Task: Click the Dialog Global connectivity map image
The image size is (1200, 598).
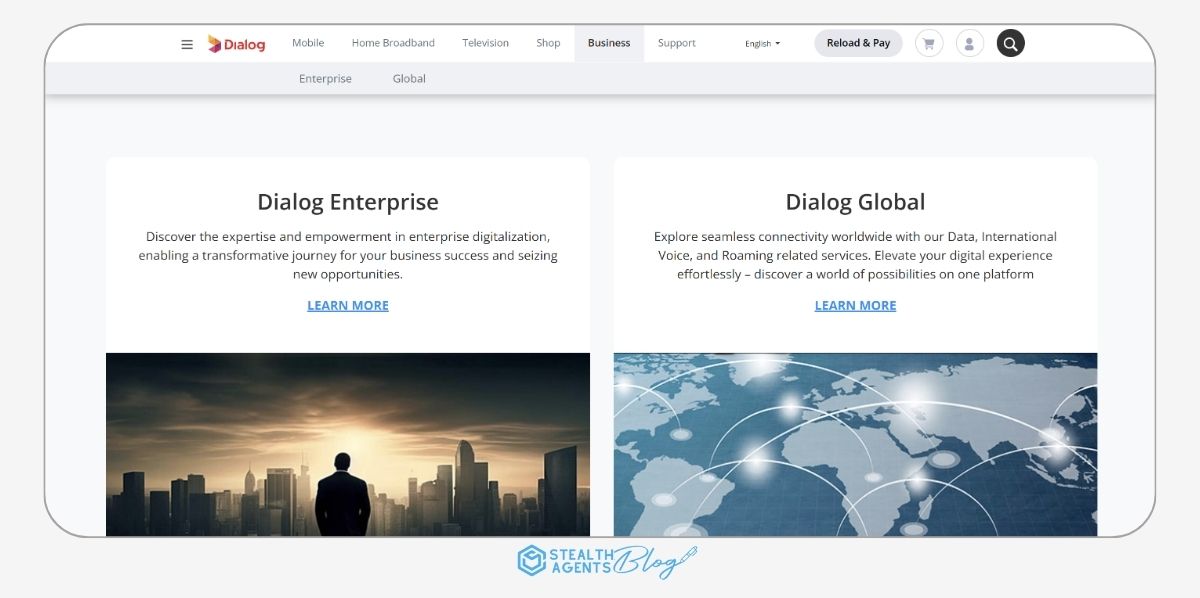Action: [x=855, y=445]
